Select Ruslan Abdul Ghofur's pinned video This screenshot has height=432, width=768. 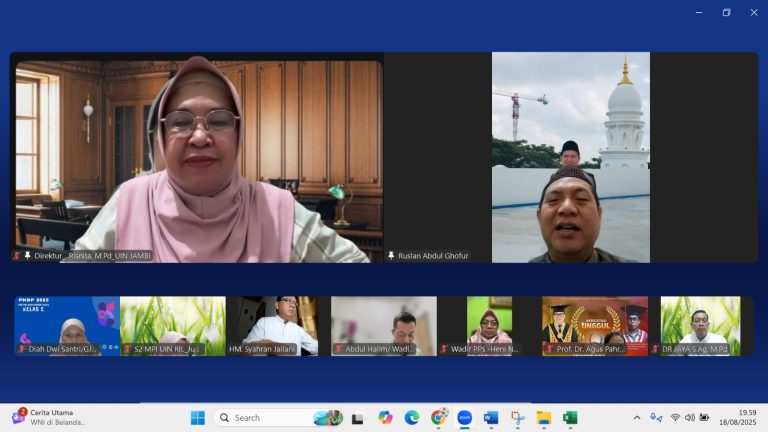tap(571, 157)
